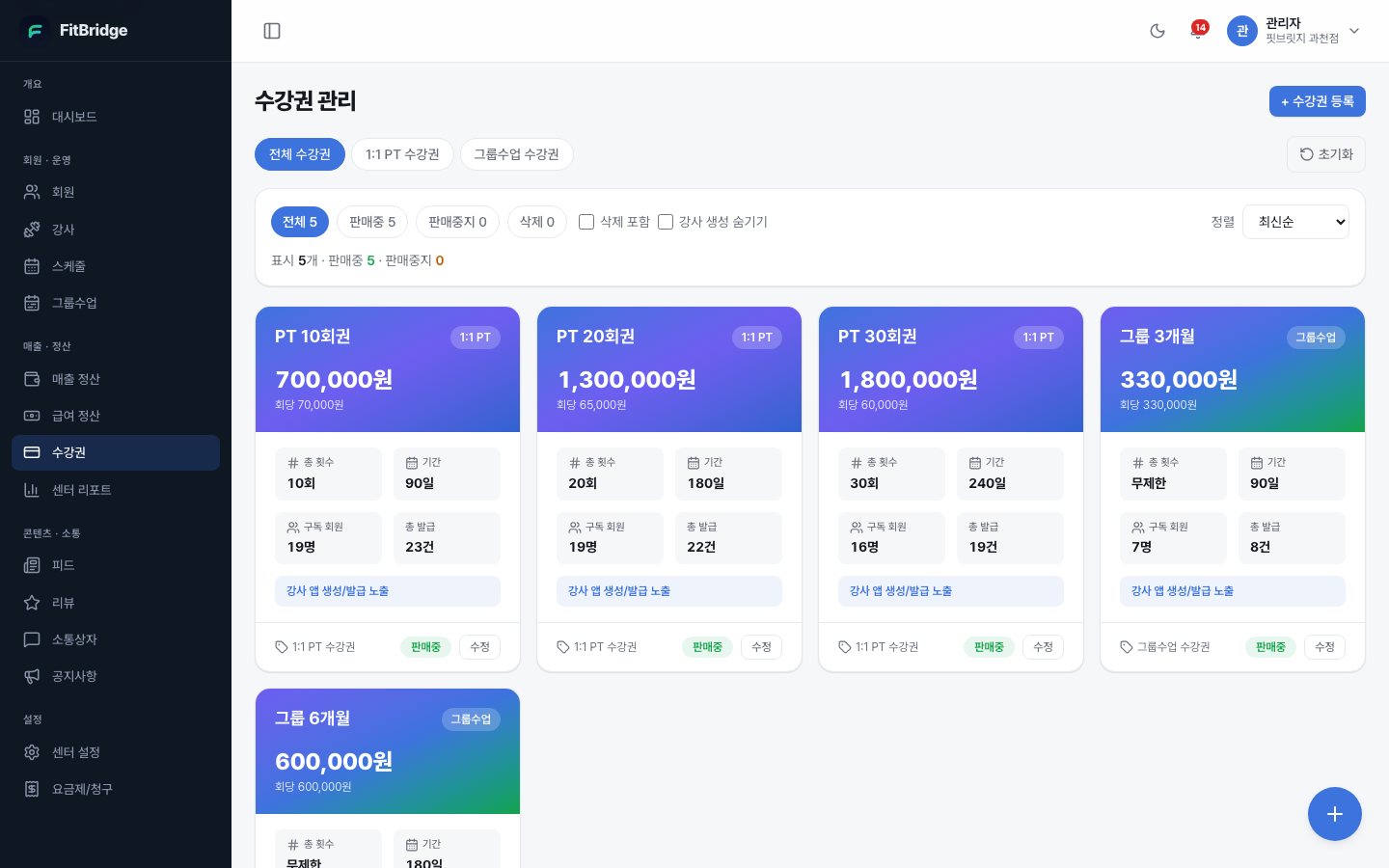The width and height of the screenshot is (1389, 868).
Task: Open 스케줄 schedule page
Action: [x=116, y=266]
